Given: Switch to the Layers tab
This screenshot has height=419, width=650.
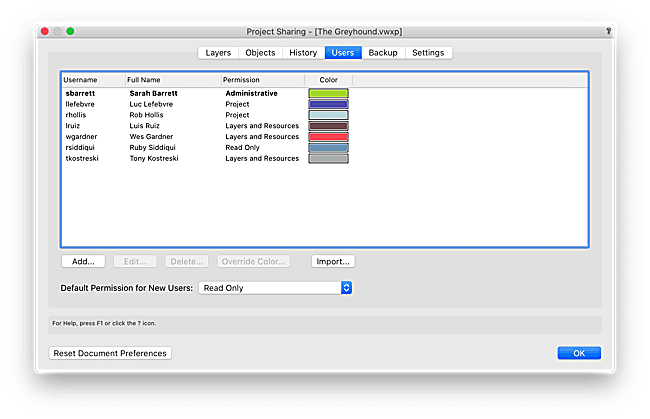Looking at the screenshot, I should [218, 53].
